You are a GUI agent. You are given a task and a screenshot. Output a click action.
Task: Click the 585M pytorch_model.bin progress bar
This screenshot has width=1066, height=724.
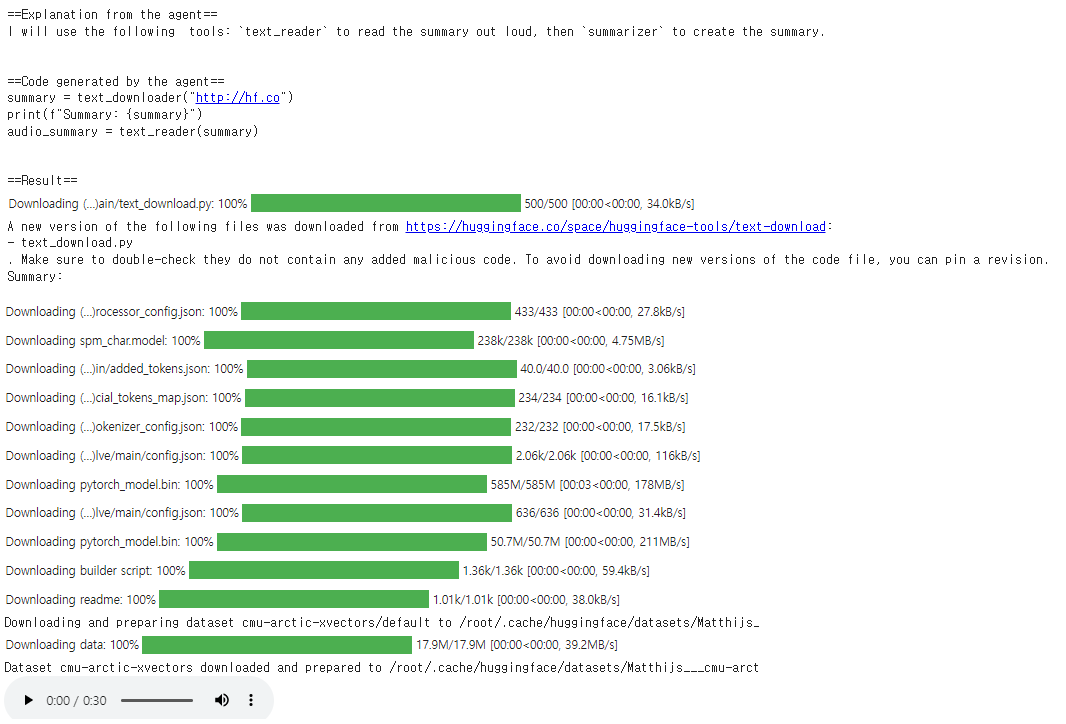tap(352, 484)
